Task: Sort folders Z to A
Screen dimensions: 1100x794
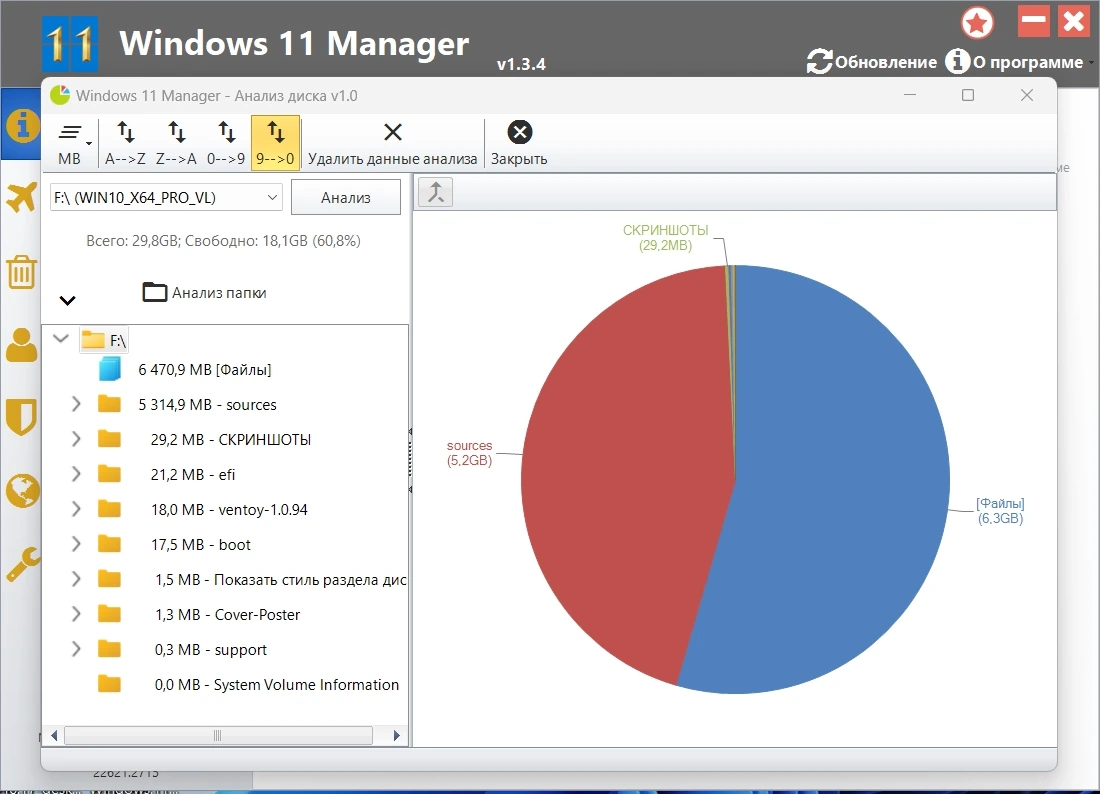Action: pyautogui.click(x=176, y=143)
